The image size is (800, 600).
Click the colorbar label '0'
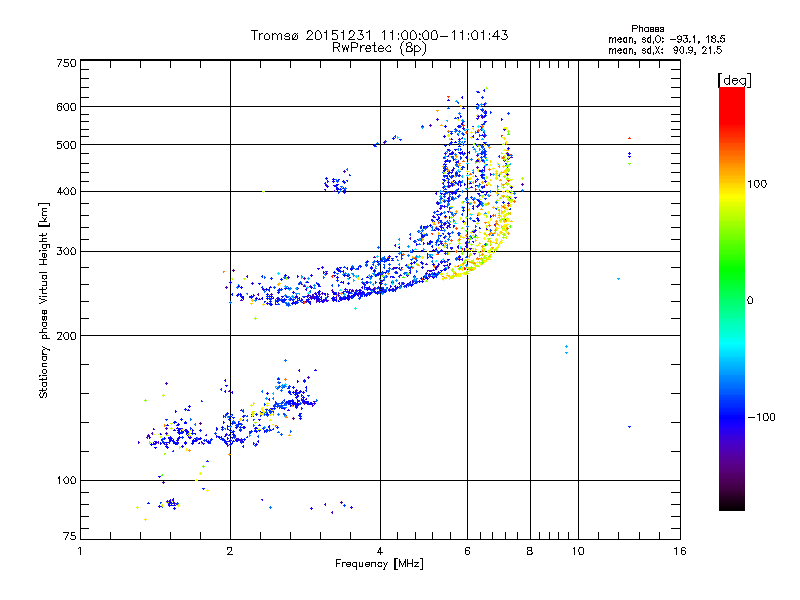coord(750,301)
